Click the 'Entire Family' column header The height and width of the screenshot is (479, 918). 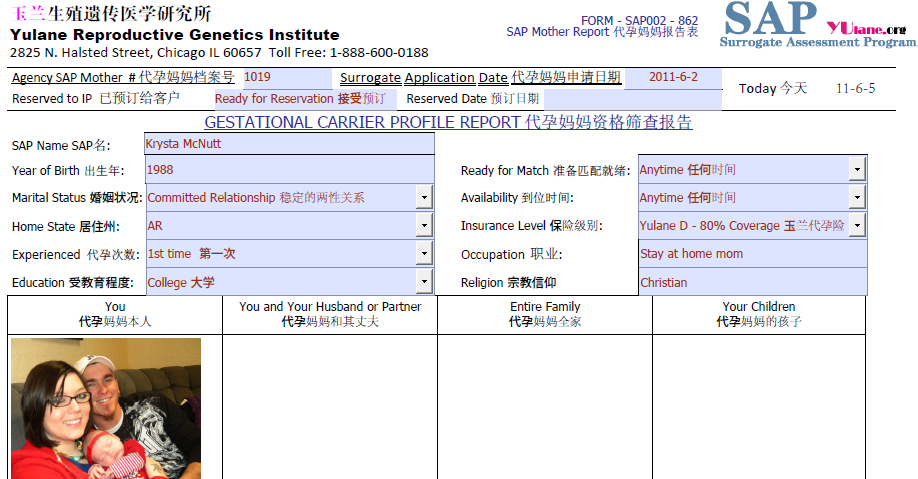(x=545, y=314)
